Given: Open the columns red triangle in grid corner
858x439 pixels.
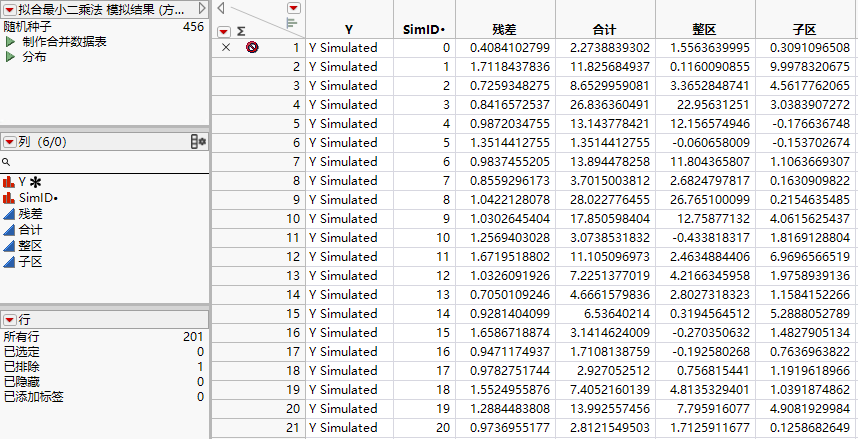Looking at the screenshot, I should tap(294, 8).
